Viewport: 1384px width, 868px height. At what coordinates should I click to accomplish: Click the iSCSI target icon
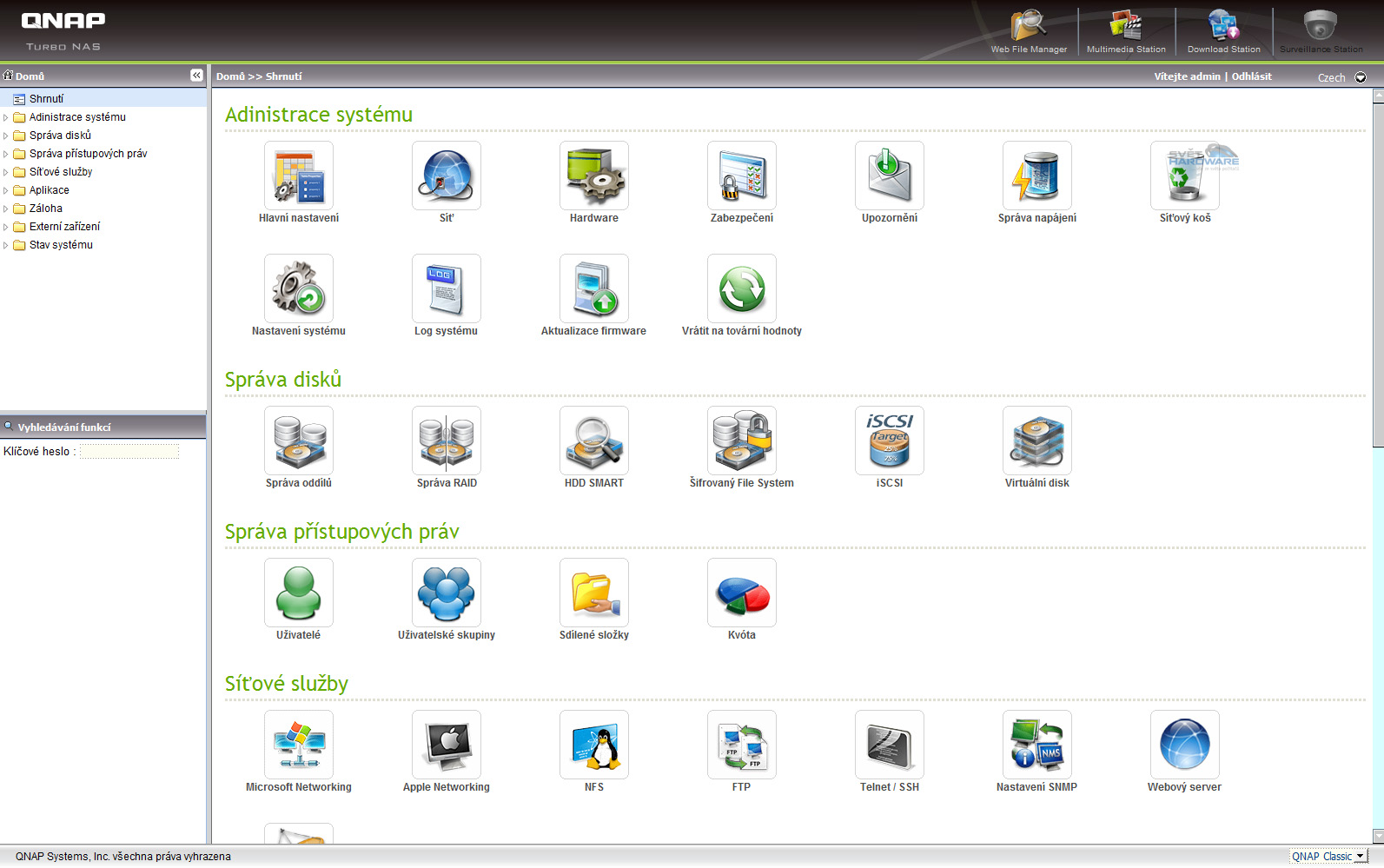[889, 441]
